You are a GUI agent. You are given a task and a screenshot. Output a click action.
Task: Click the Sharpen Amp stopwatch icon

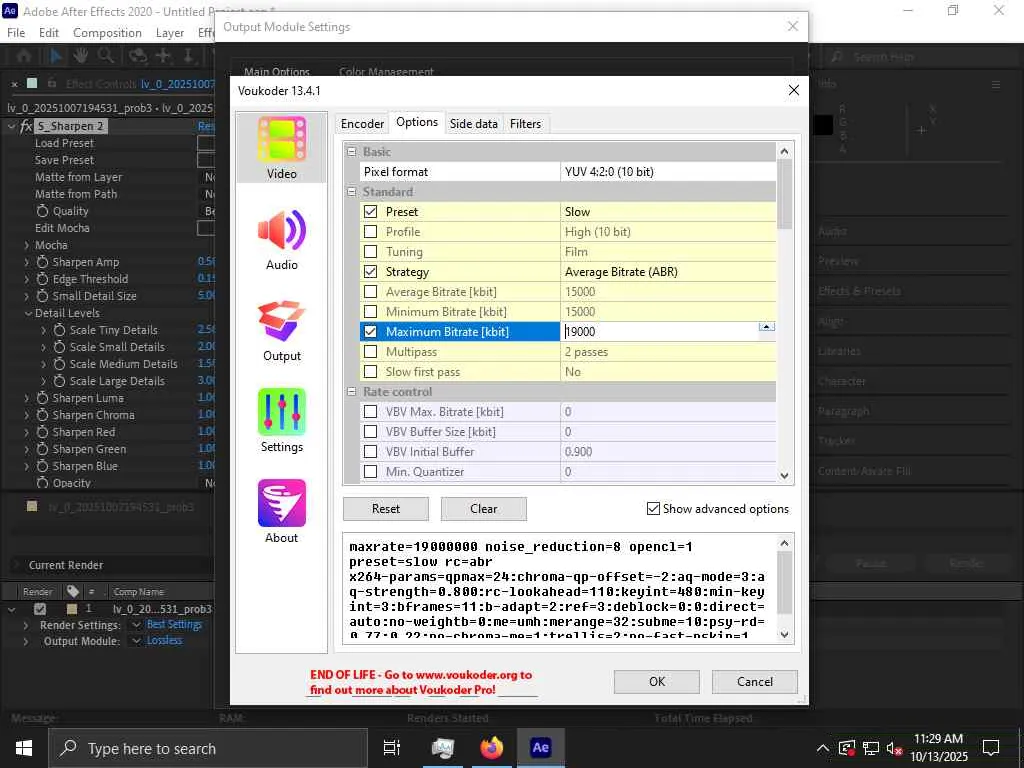42,262
